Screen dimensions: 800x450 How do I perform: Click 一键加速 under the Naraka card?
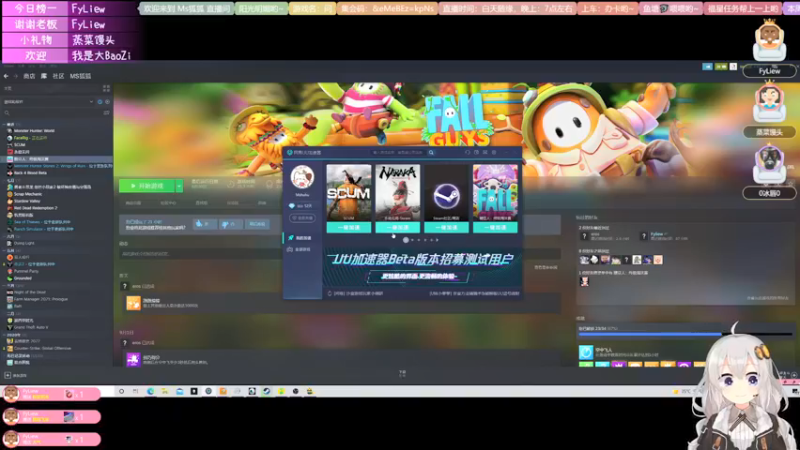click(x=397, y=228)
